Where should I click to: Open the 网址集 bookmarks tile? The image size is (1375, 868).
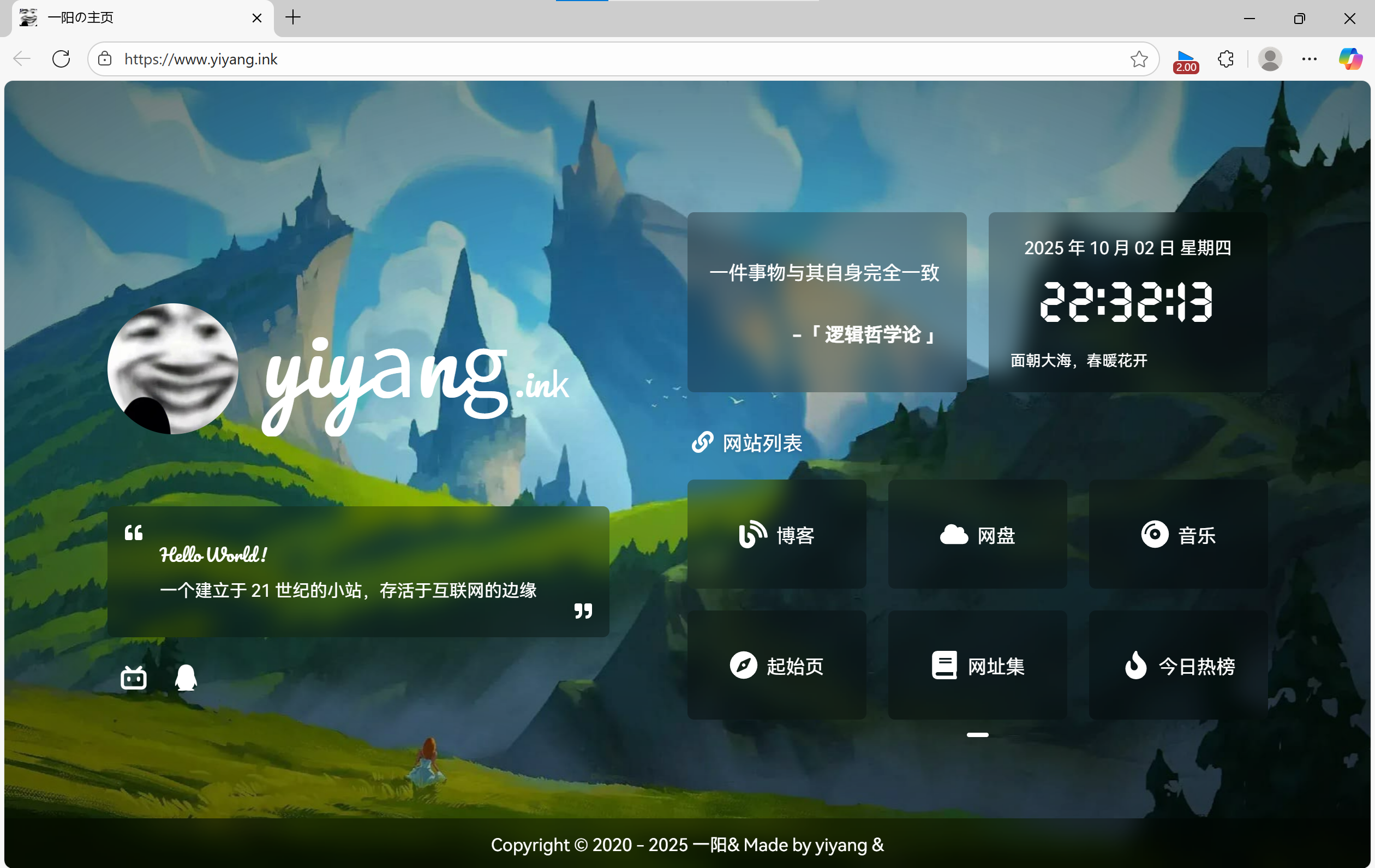[977, 665]
